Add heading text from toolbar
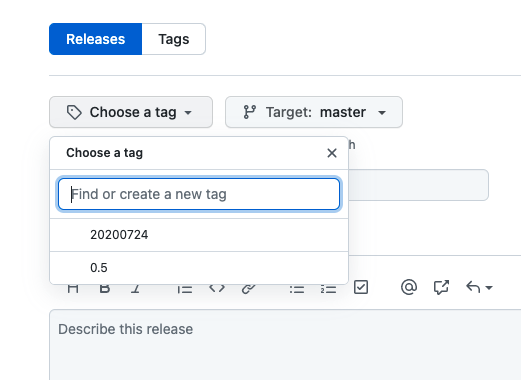The image size is (521, 380). pos(73,289)
